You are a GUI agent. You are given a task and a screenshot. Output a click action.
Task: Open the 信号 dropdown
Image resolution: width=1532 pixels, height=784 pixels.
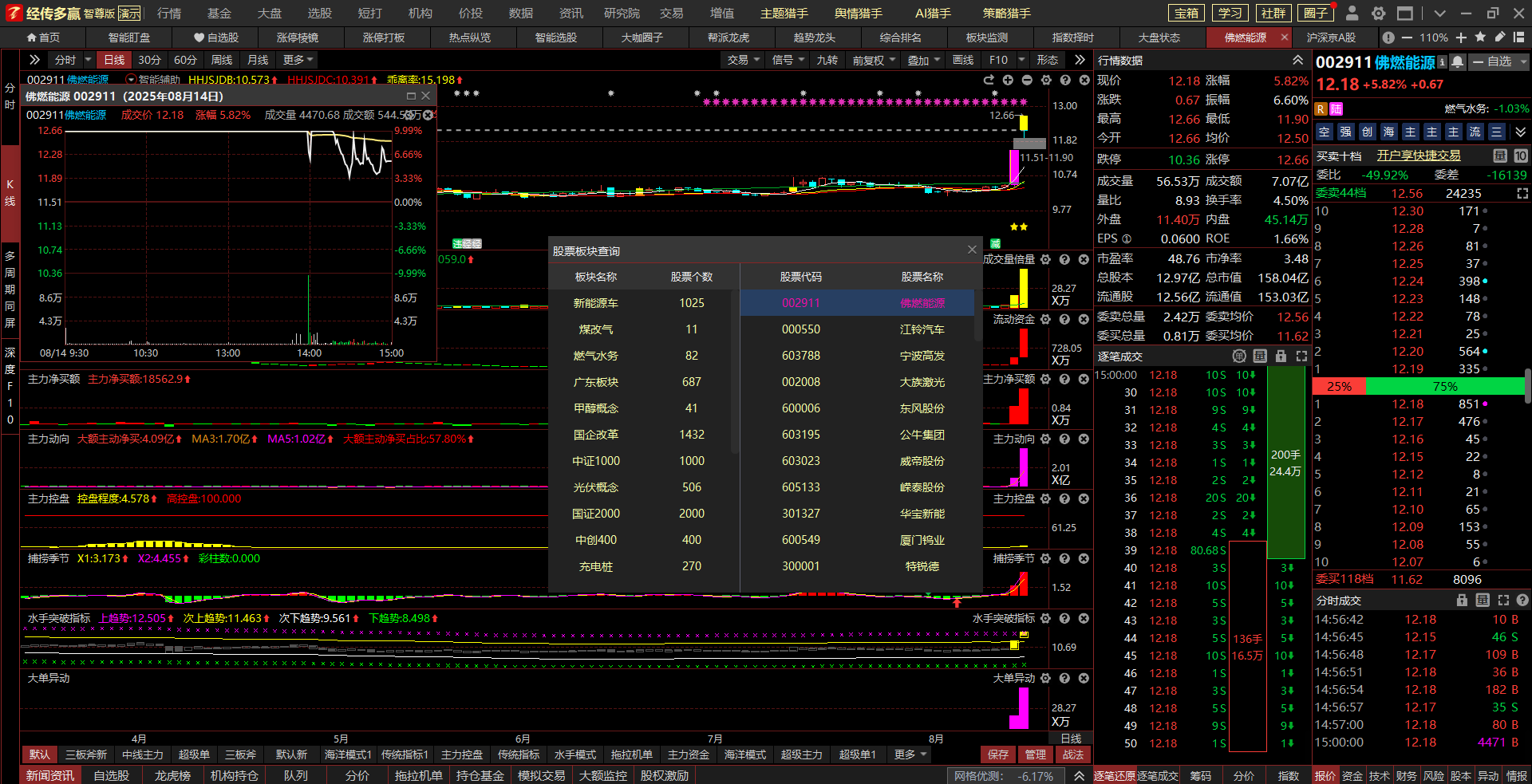pyautogui.click(x=788, y=60)
